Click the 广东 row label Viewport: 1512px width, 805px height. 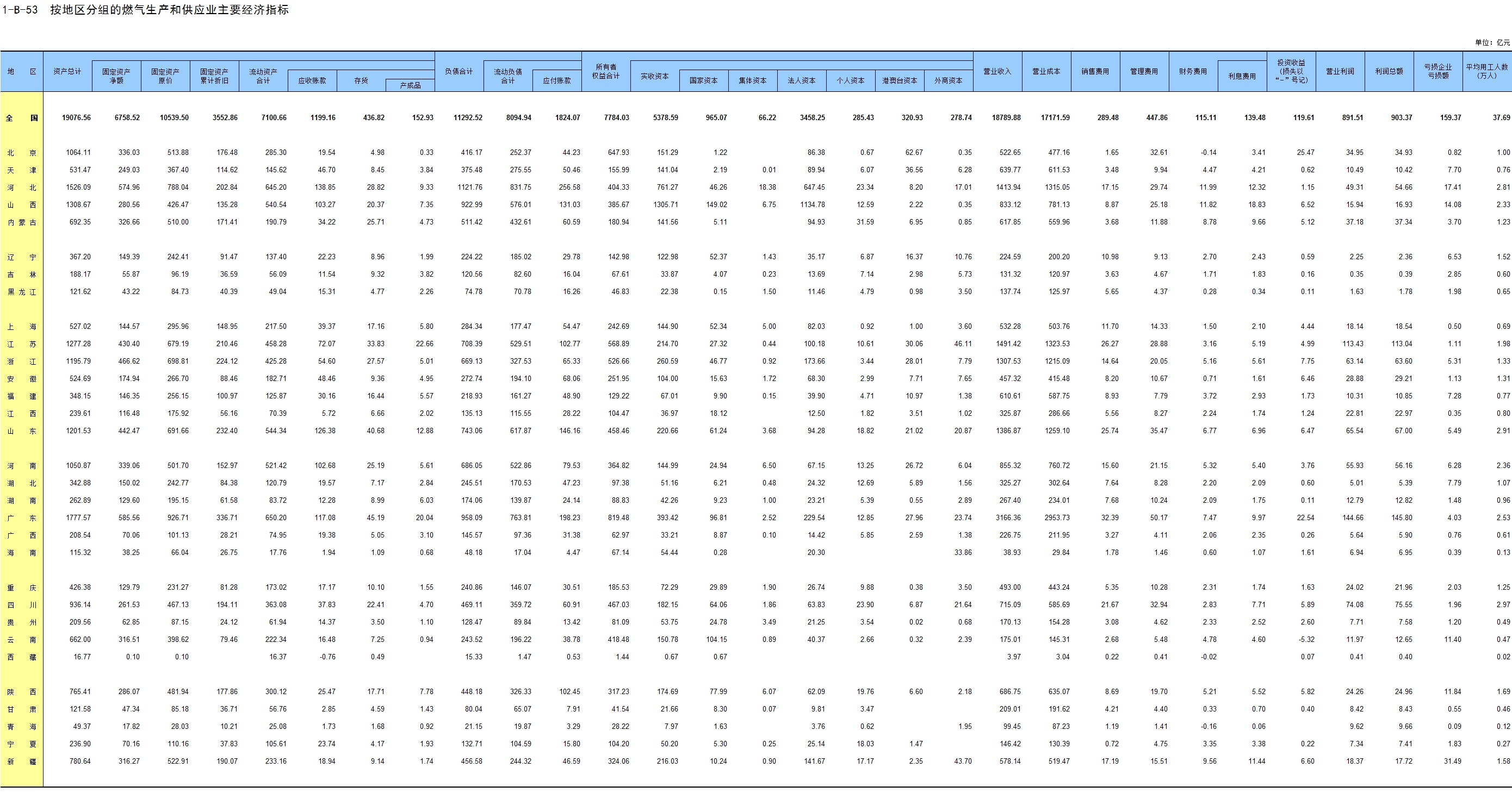[x=21, y=518]
